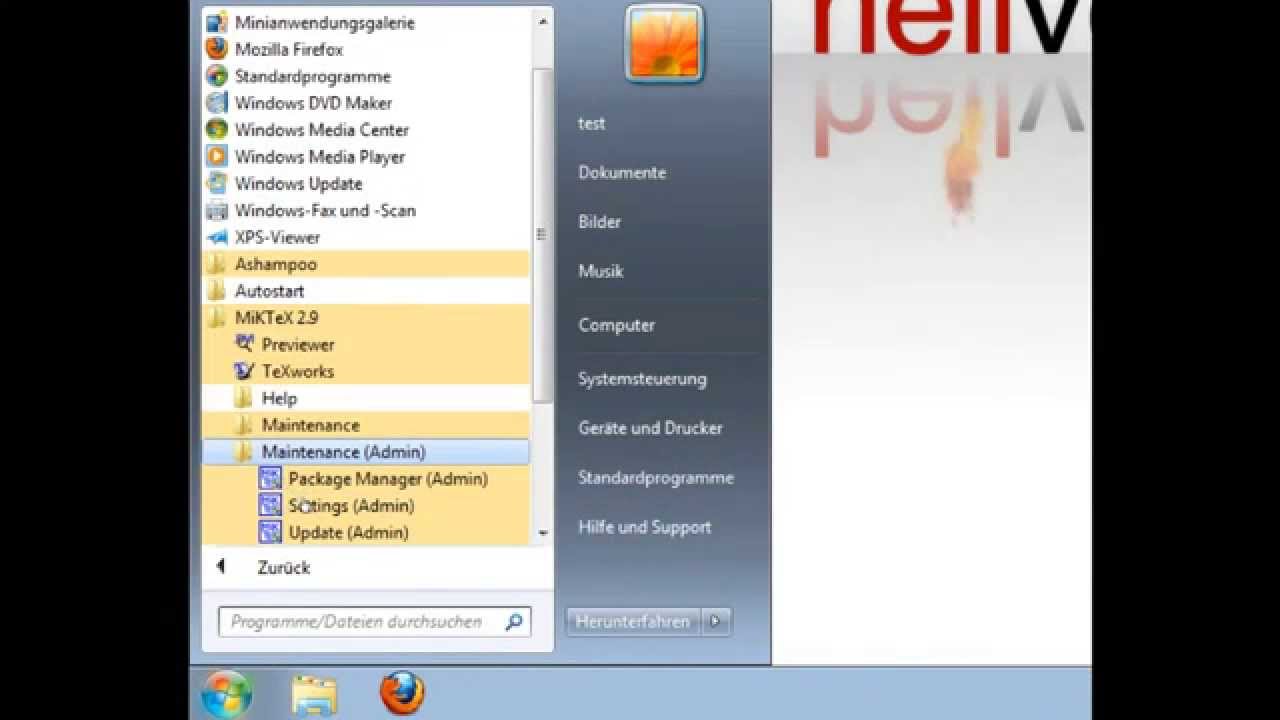Open Settings (Admin) icon
Viewport: 1280px width, 720px height.
coord(270,506)
